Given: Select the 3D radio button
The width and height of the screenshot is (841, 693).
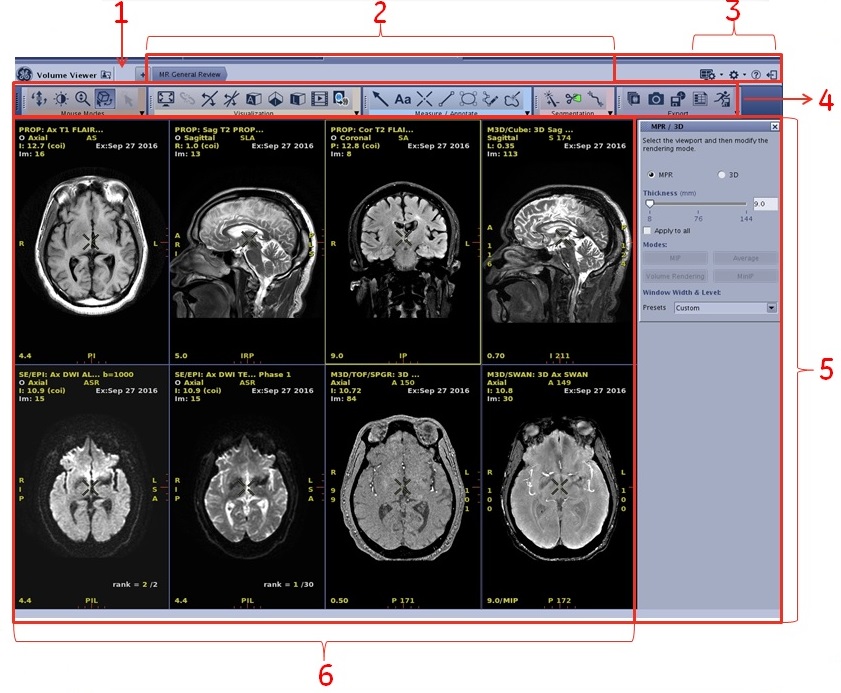Looking at the screenshot, I should [722, 174].
